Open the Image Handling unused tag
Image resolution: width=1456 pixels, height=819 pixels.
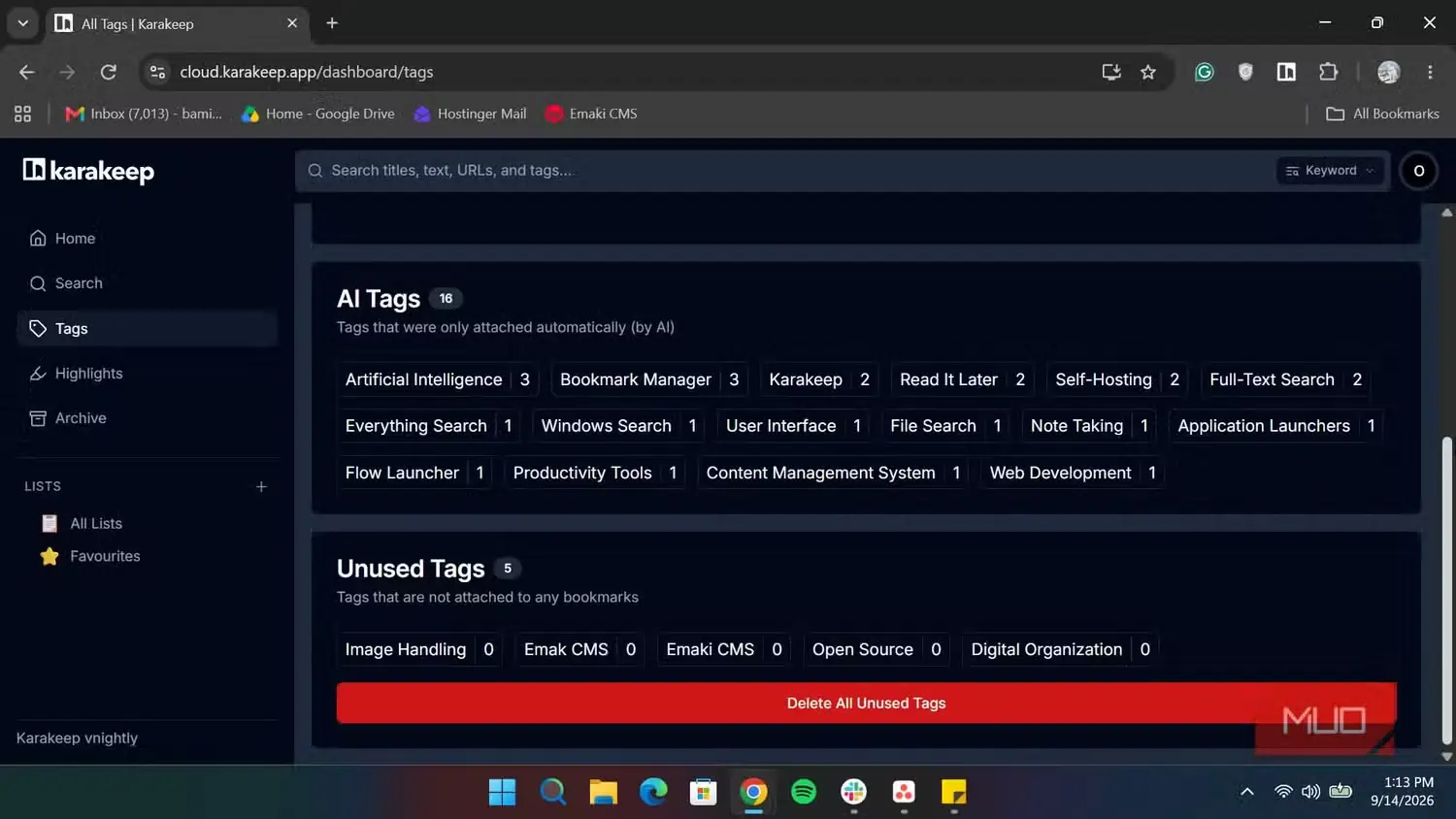(x=419, y=649)
